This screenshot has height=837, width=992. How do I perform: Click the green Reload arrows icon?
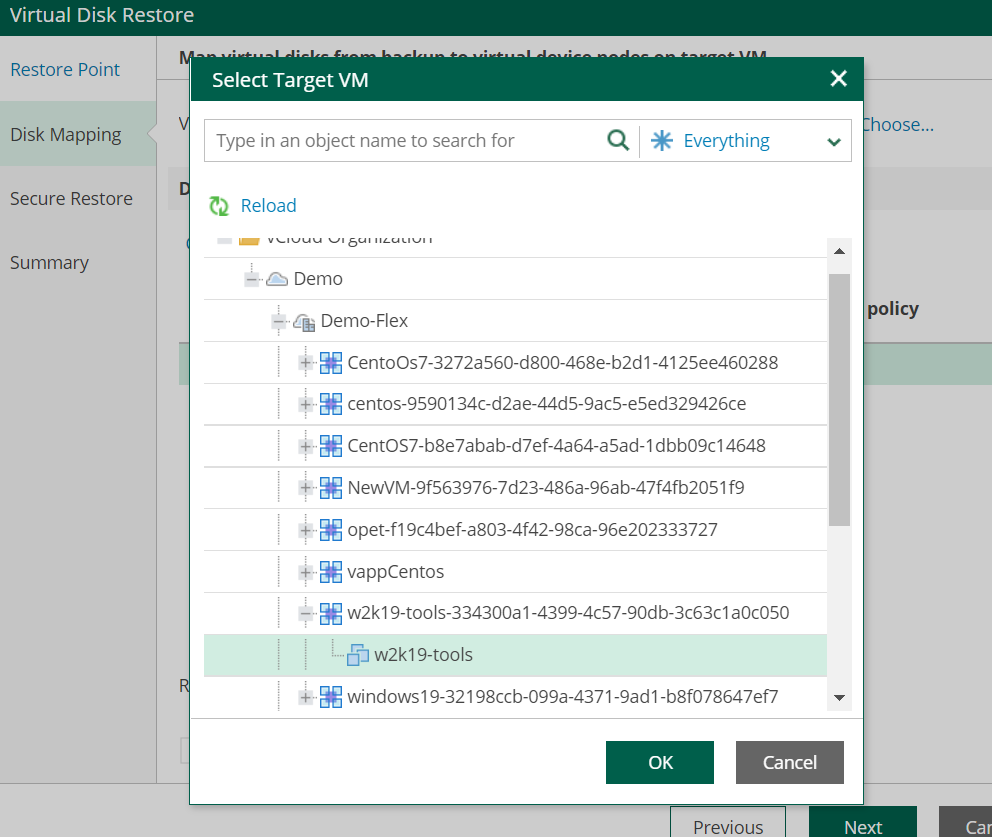[x=219, y=206]
